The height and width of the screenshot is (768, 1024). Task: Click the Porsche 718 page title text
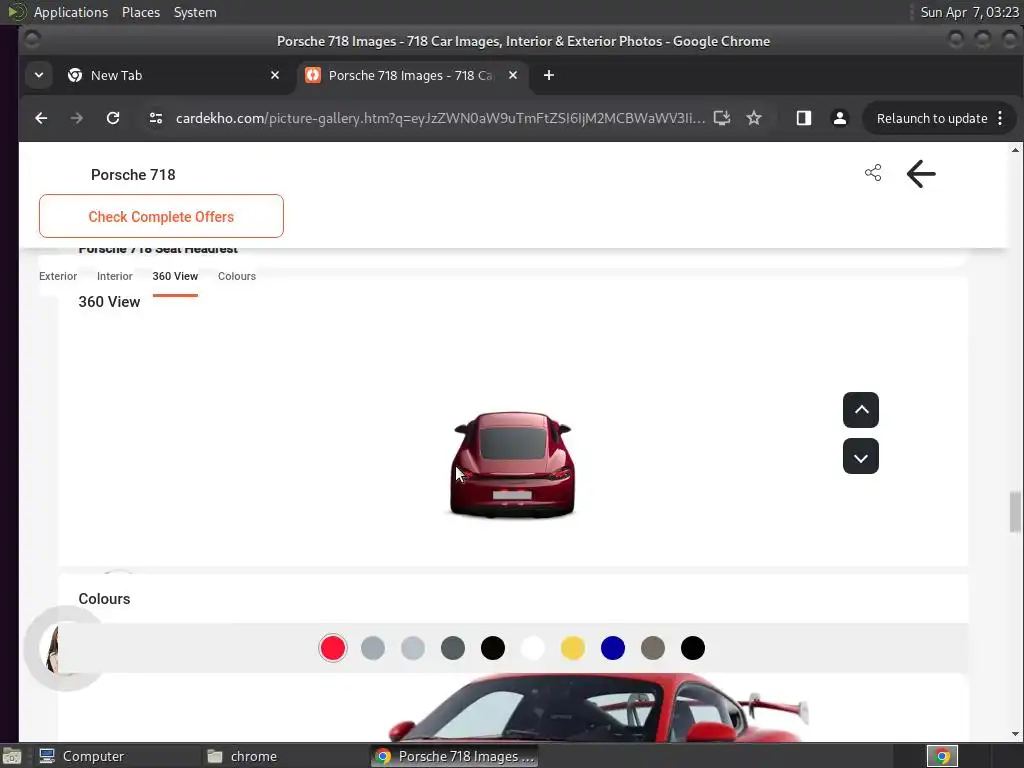(x=133, y=175)
